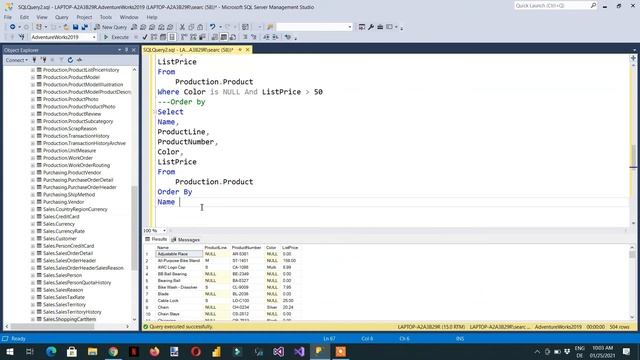Open the Help menu
Image resolution: width=640 pixels, height=360 pixels.
[152, 17]
